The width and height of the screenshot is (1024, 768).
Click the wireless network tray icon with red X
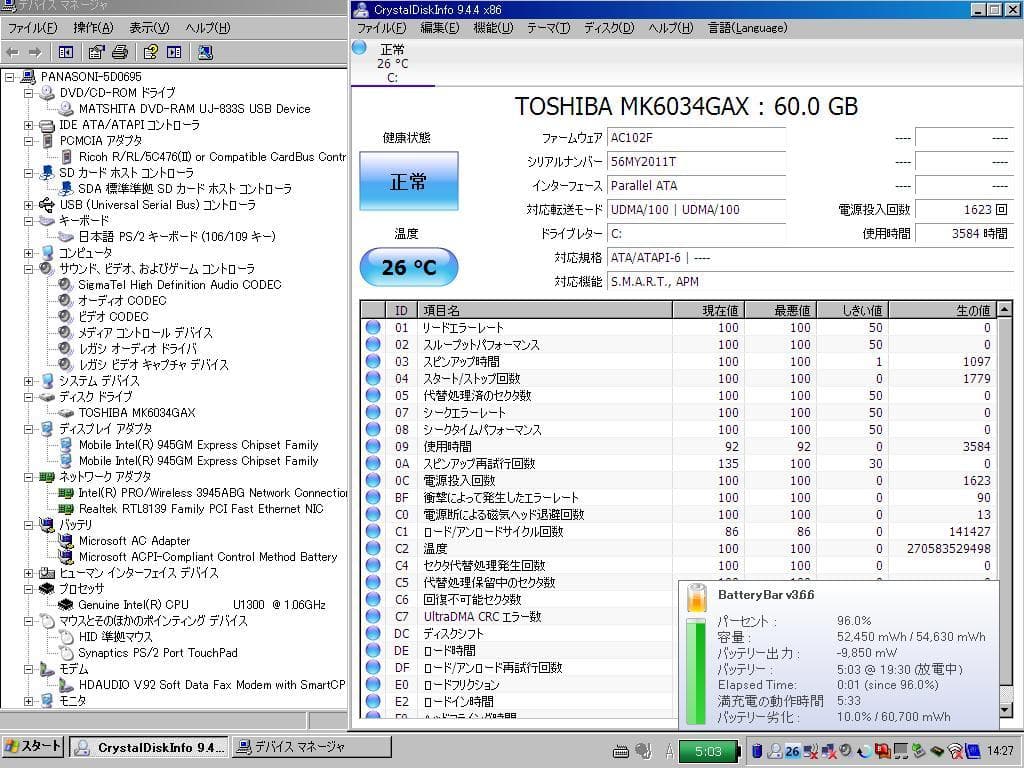pyautogui.click(x=956, y=751)
